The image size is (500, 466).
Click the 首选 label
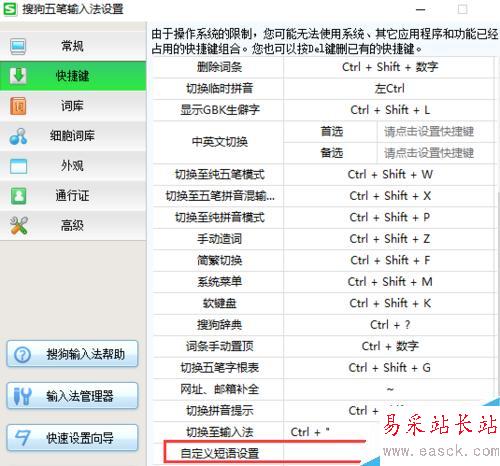(x=331, y=132)
